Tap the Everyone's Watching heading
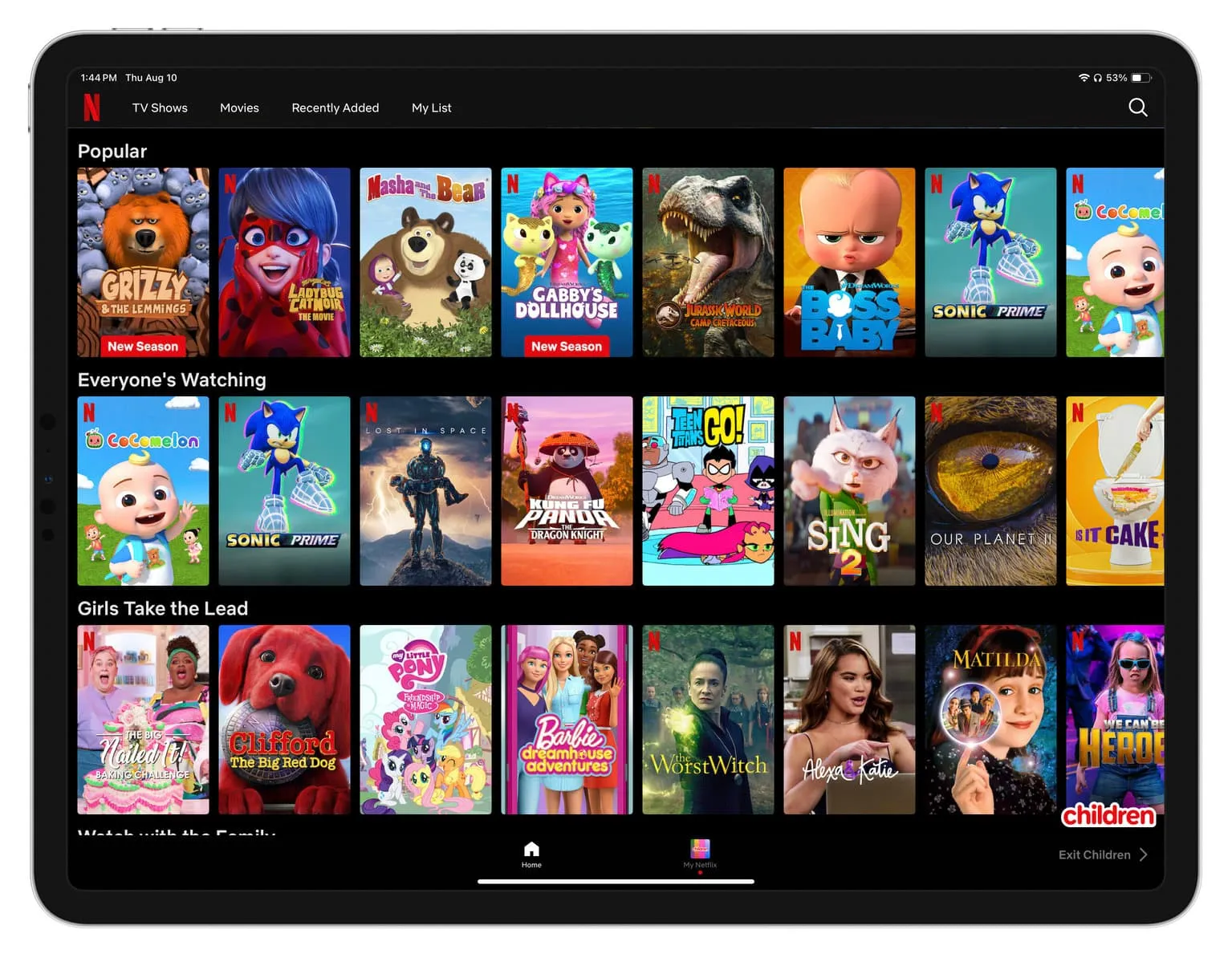The height and width of the screenshot is (958, 1232). coord(172,380)
